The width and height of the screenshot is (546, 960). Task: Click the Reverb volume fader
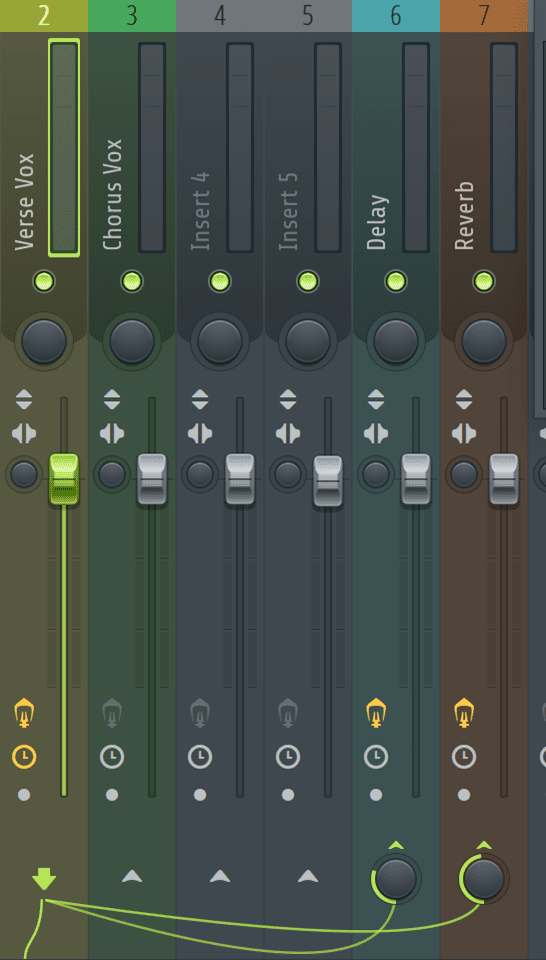tap(504, 479)
